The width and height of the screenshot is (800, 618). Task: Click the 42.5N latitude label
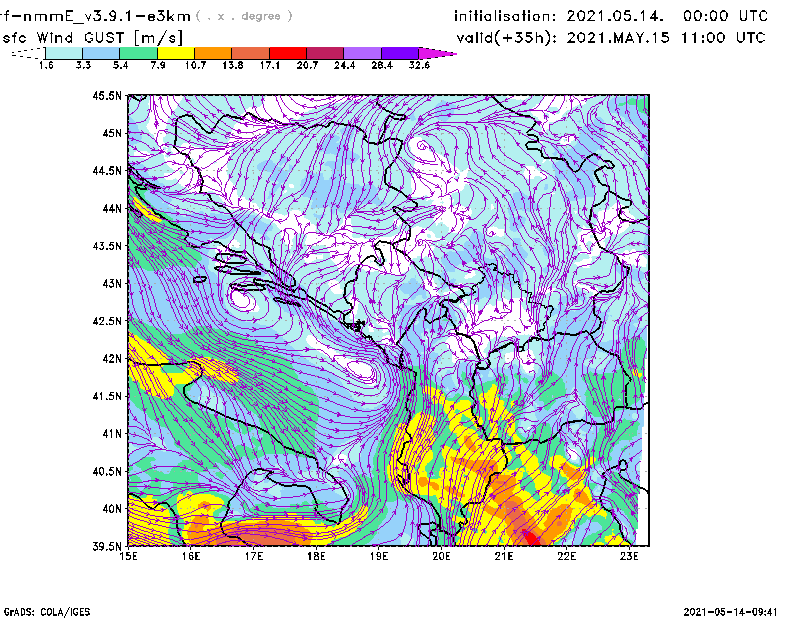coord(107,321)
